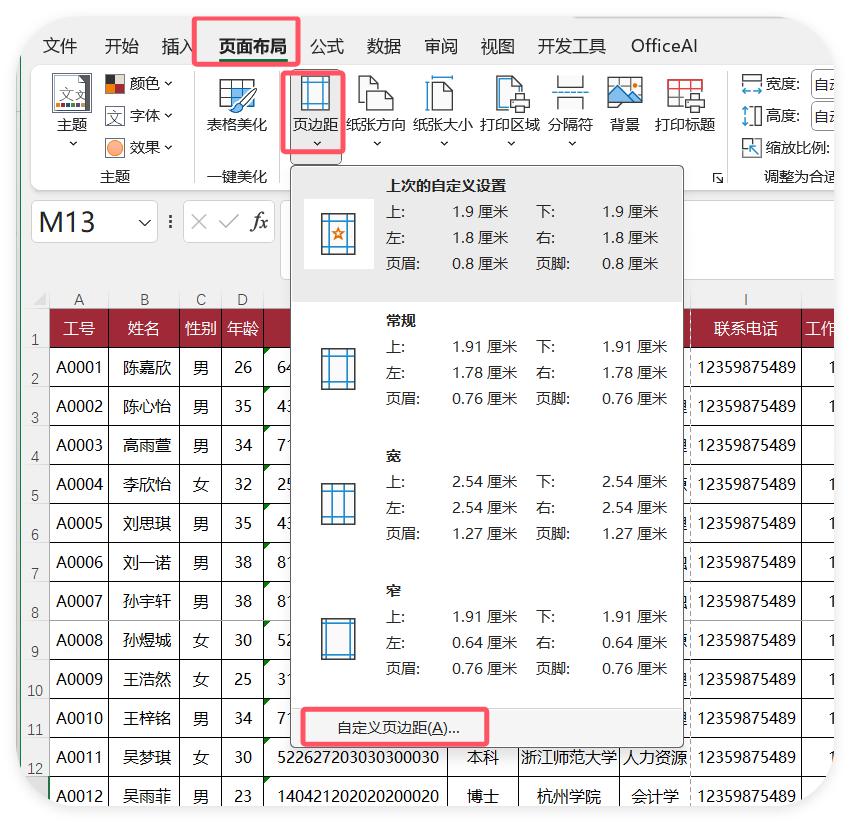The image size is (850, 822).
Task: Select column D header
Action: coord(242,300)
